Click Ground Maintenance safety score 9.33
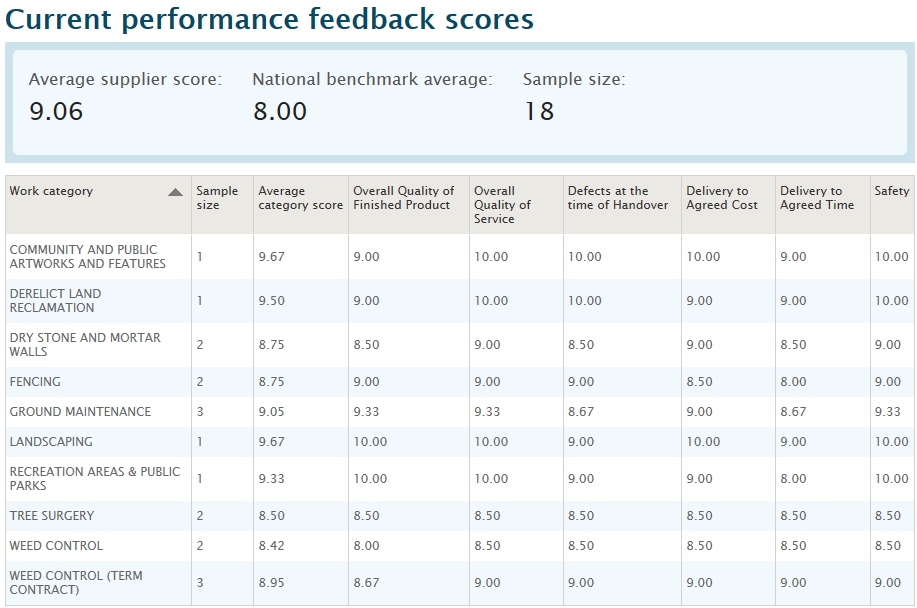This screenshot has width=917, height=608. coord(888,412)
